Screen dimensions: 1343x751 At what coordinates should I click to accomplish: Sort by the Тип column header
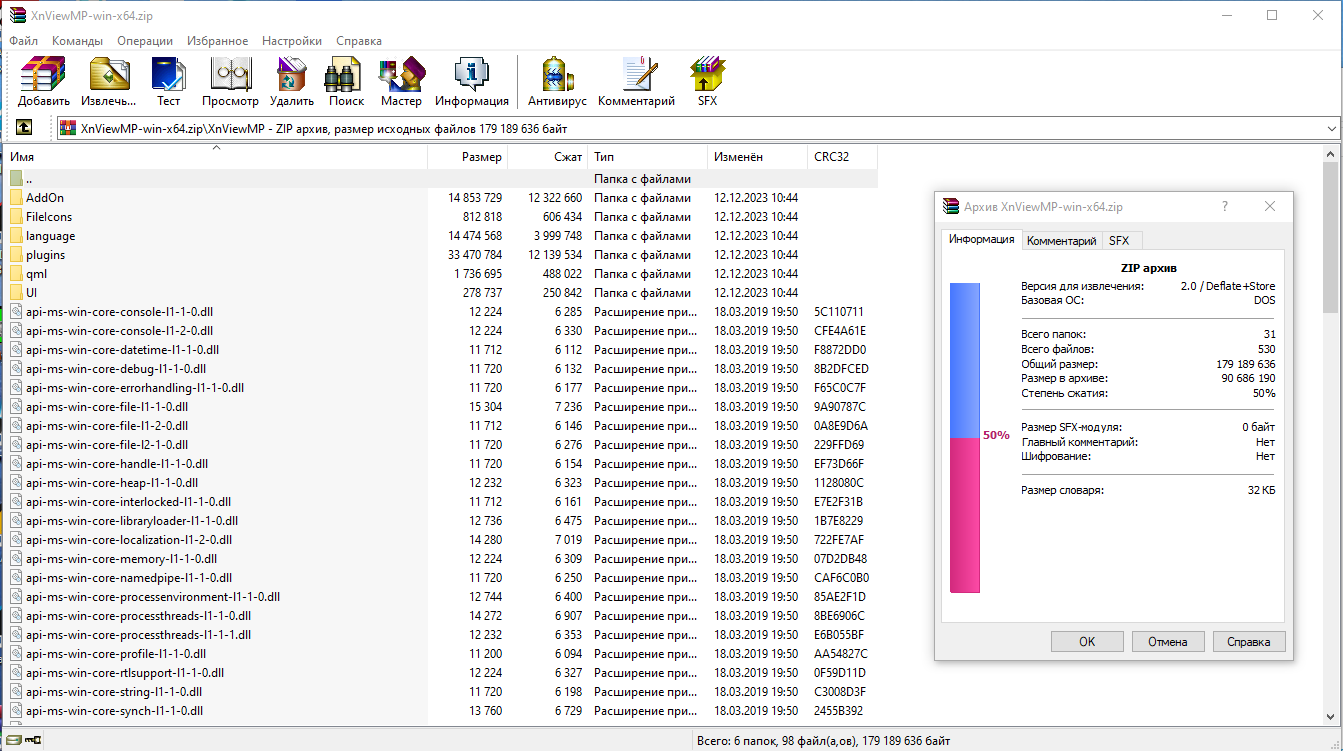(648, 157)
